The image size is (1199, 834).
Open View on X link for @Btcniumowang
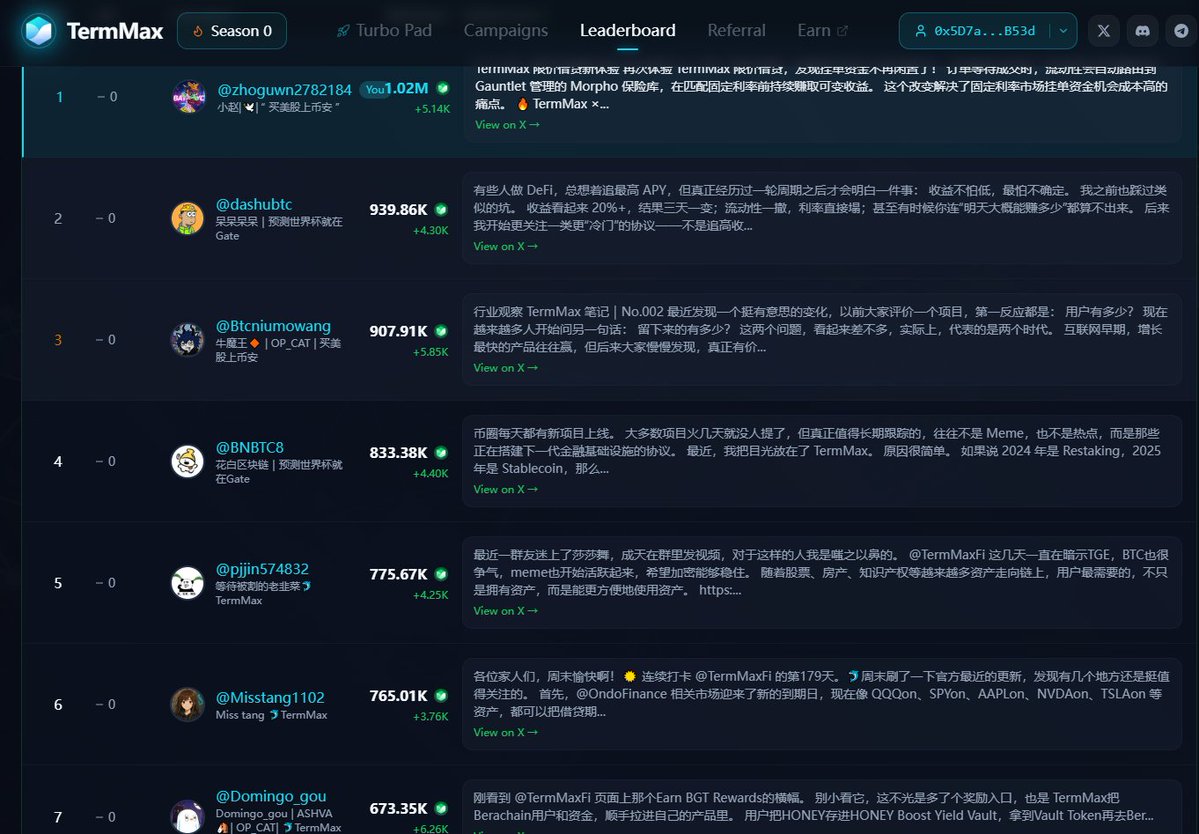click(x=505, y=368)
